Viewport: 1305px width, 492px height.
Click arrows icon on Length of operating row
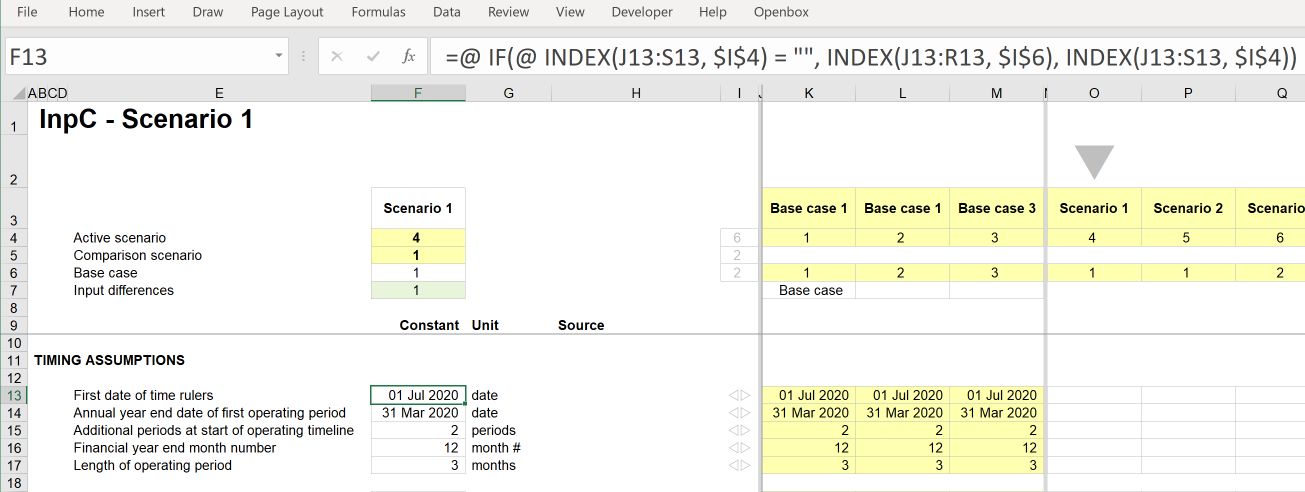[x=739, y=465]
